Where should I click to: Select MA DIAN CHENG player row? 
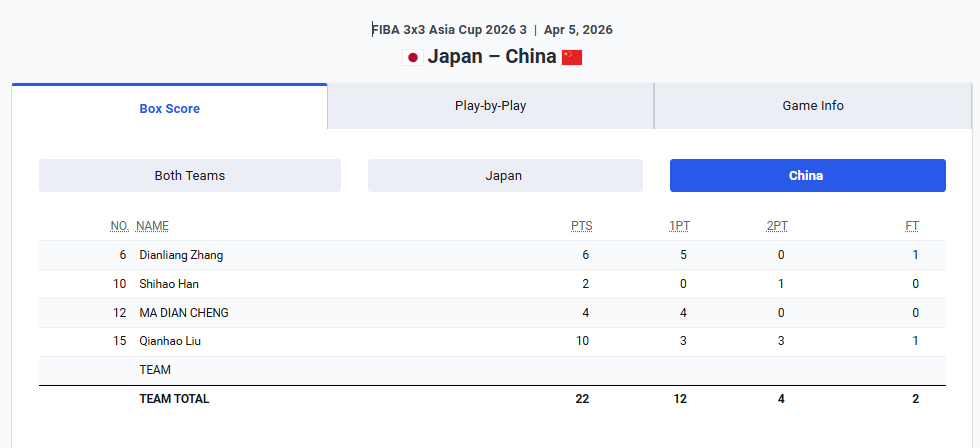tap(184, 313)
